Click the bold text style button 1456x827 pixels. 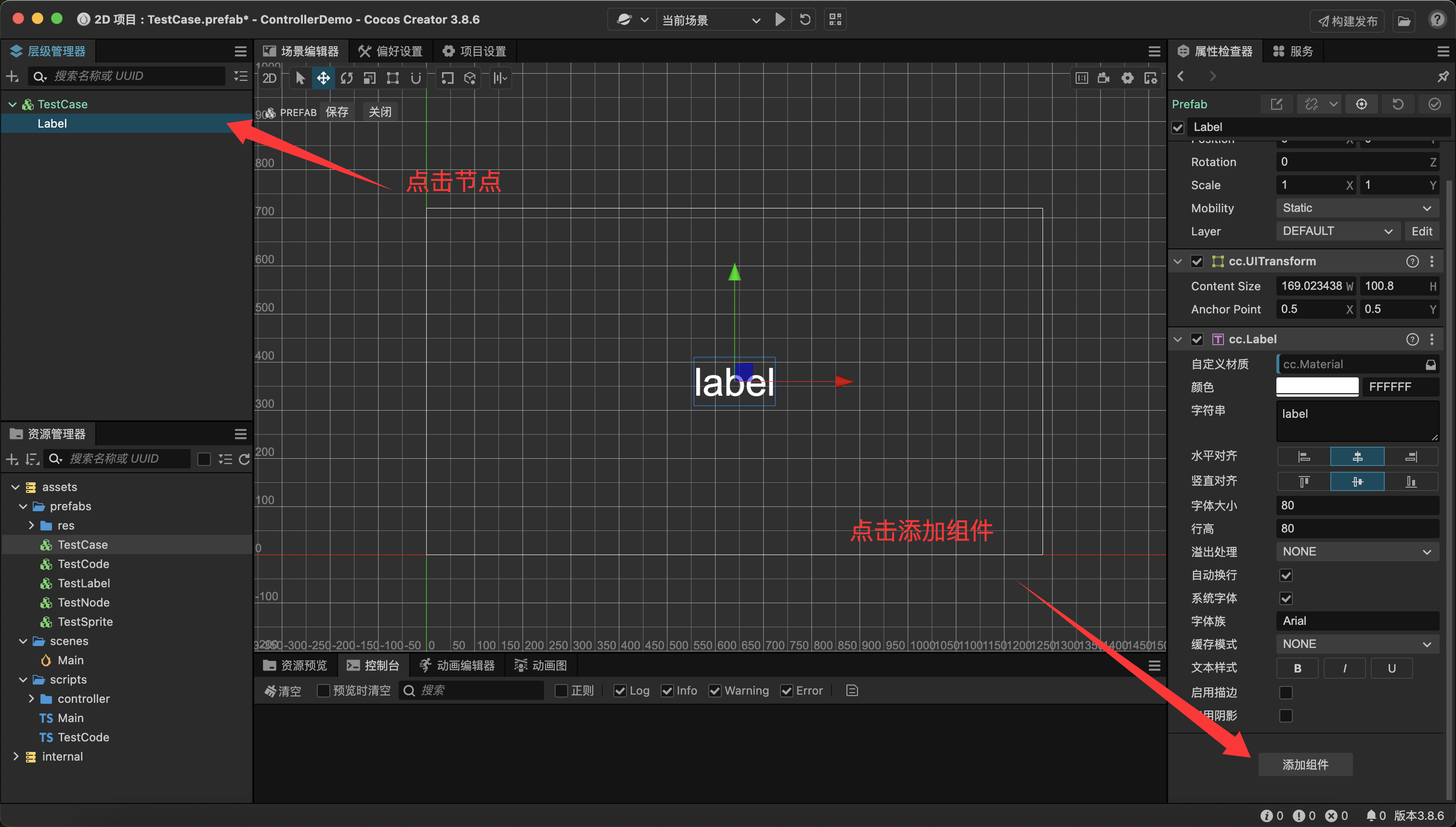(x=1297, y=668)
